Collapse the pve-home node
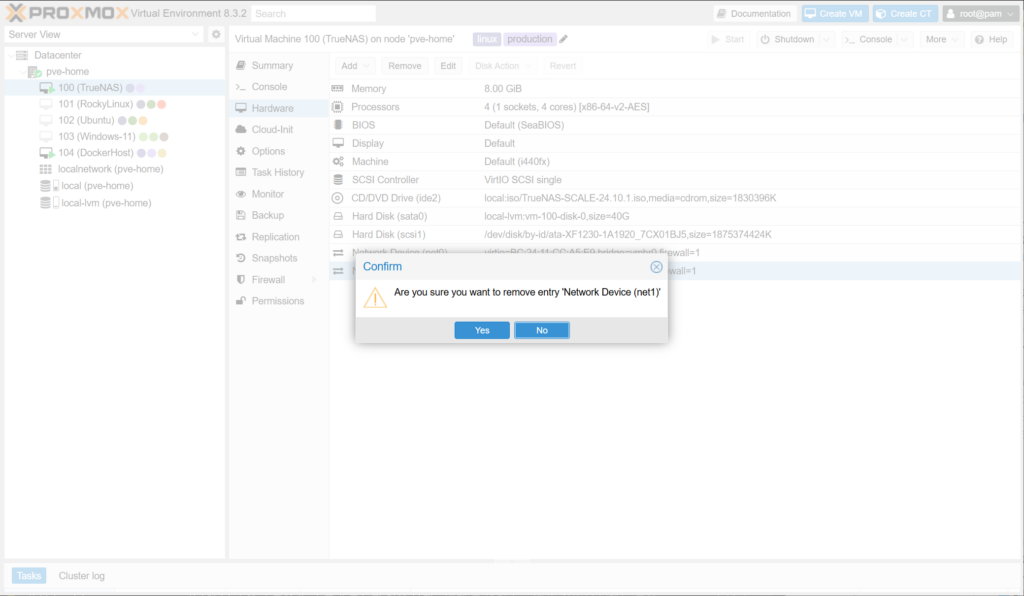The width and height of the screenshot is (1024, 596). point(22,72)
